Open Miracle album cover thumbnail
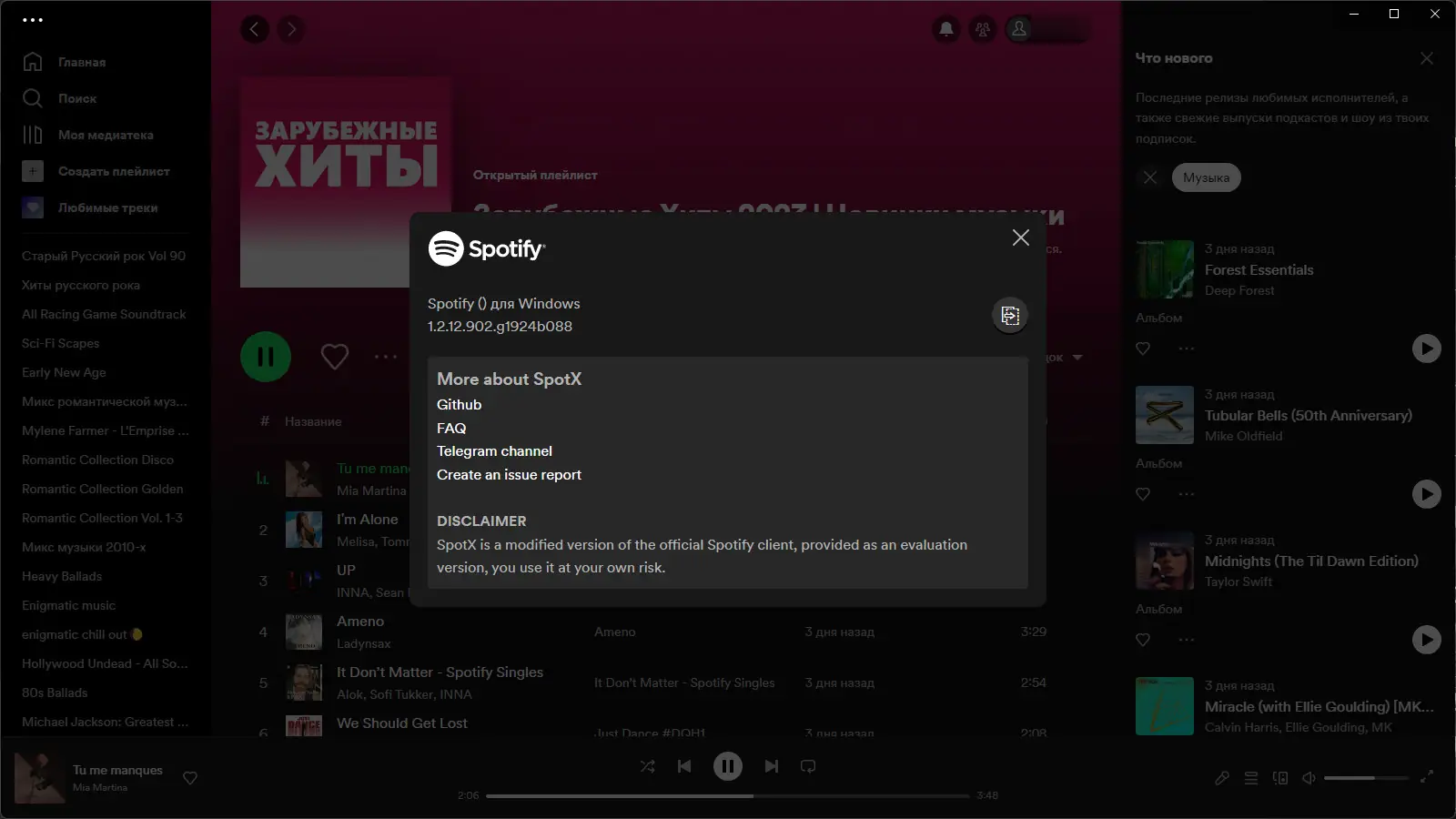 click(1165, 706)
